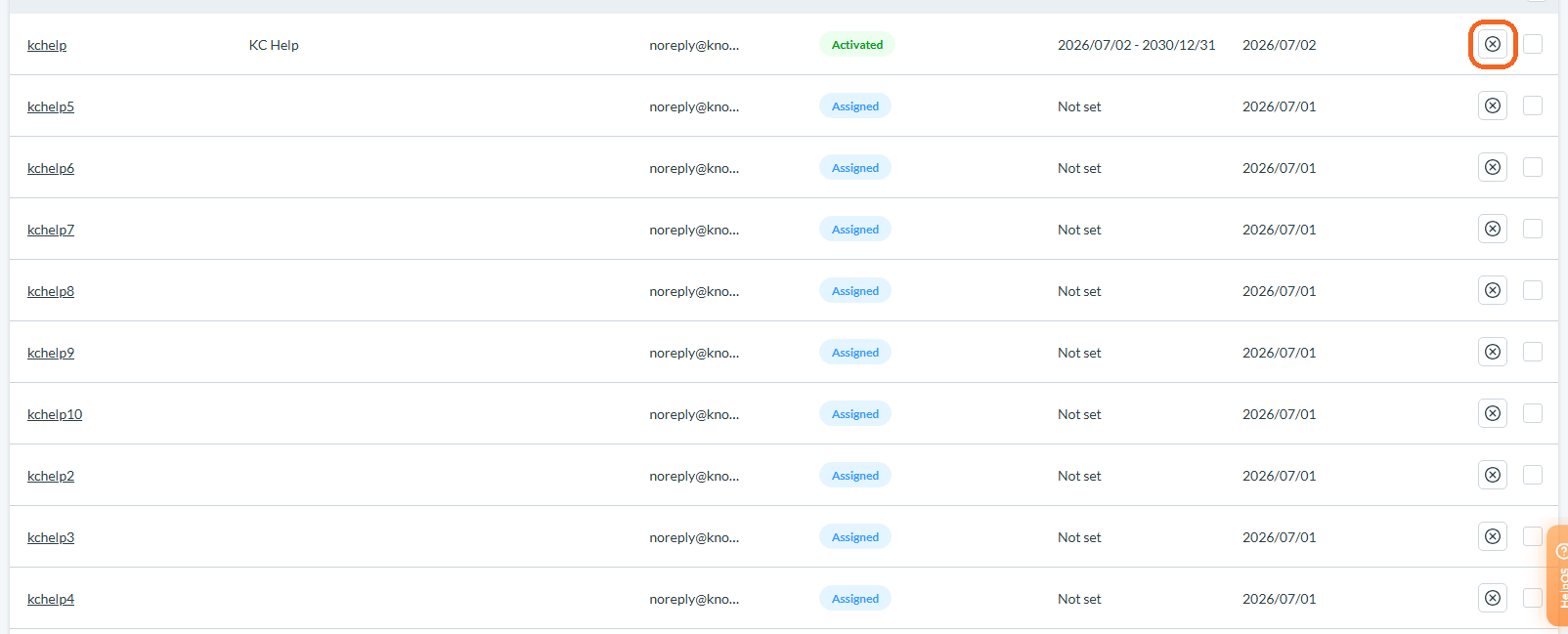Hit the circled-X icon in the kchelp6 row
This screenshot has width=1568, height=634.
pos(1493,167)
